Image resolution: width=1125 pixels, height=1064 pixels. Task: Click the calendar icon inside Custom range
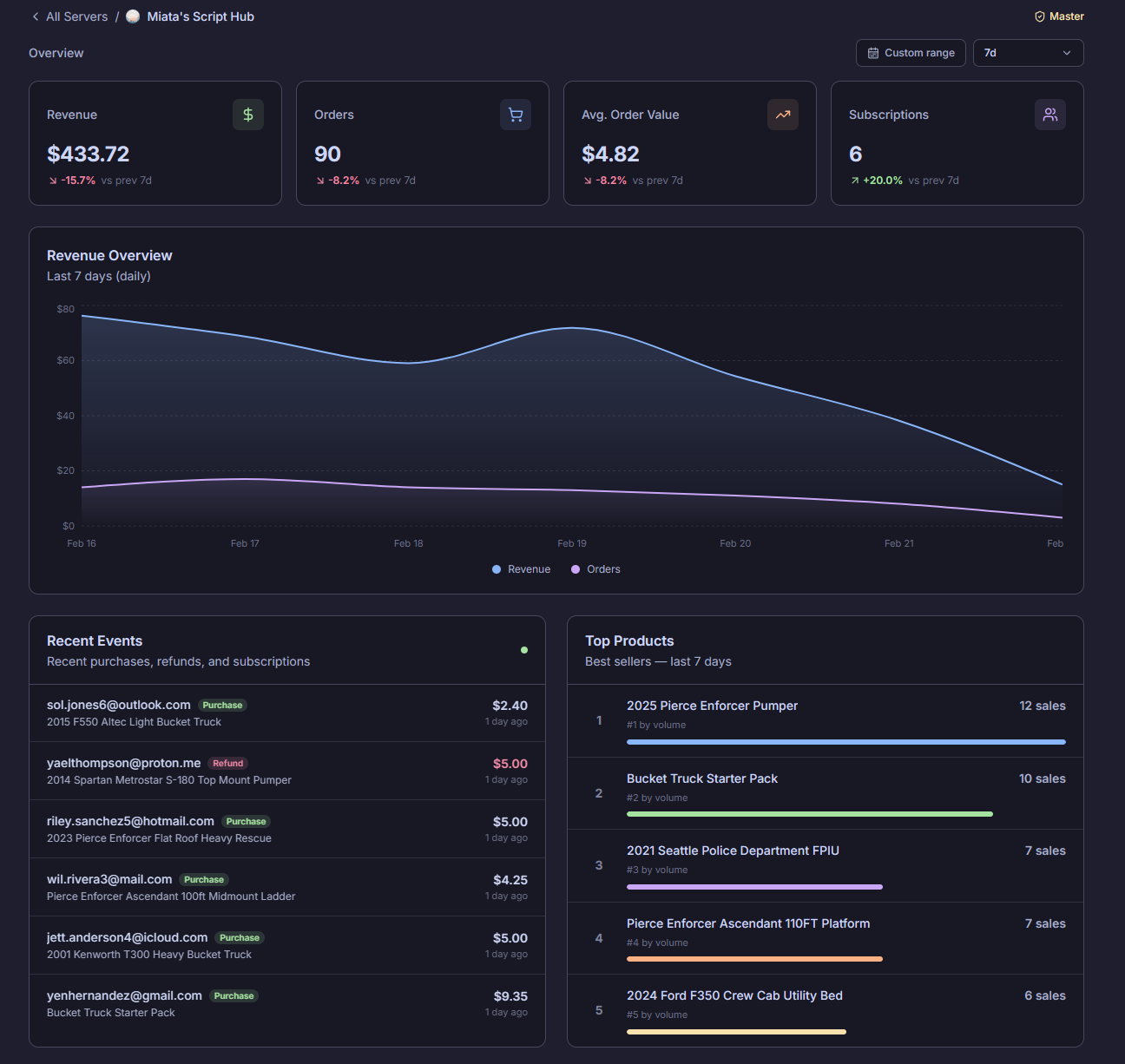(872, 52)
